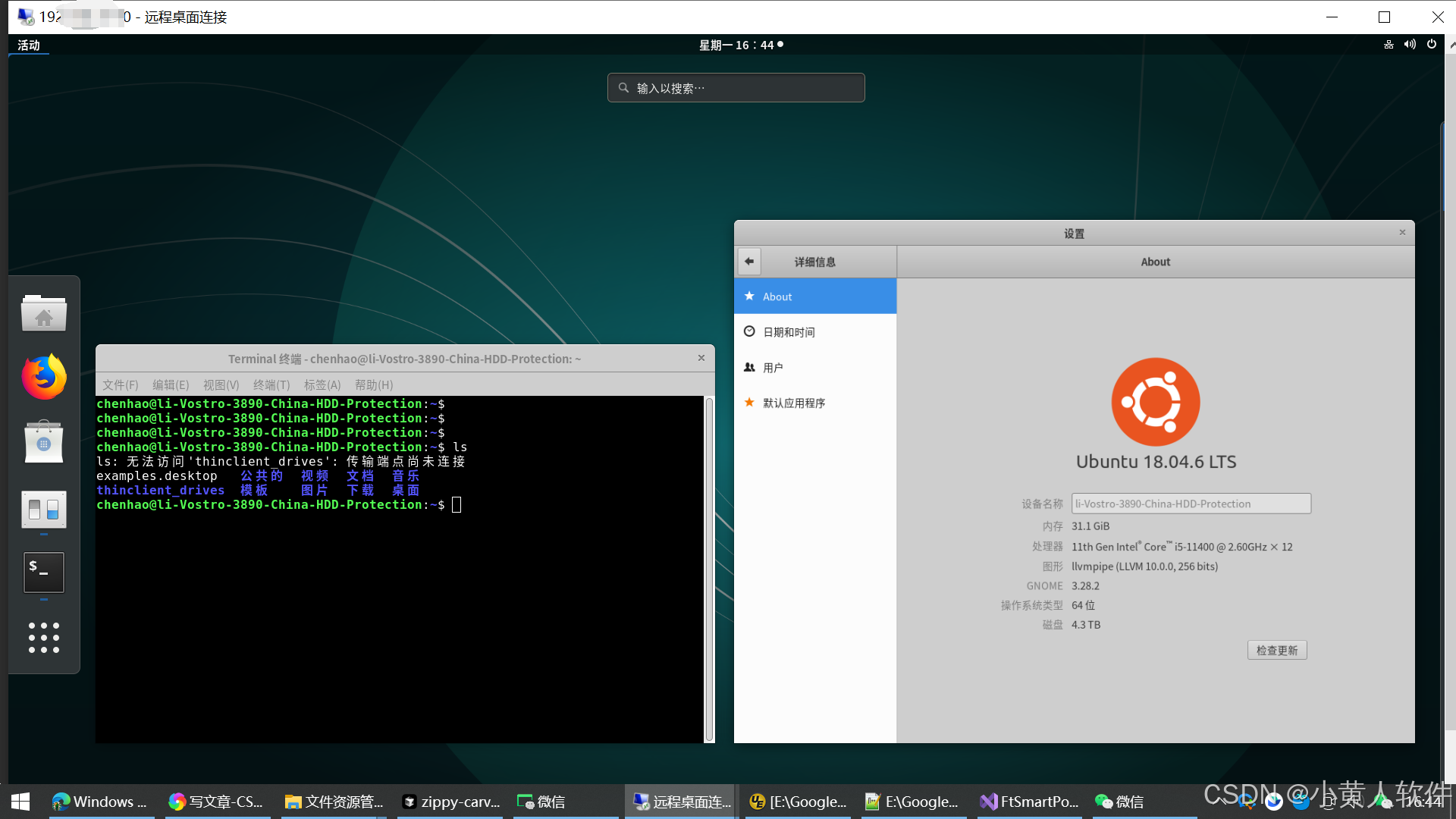Select 默认应用程序 in settings sidebar
Image resolution: width=1456 pixels, height=819 pixels.
(x=793, y=403)
